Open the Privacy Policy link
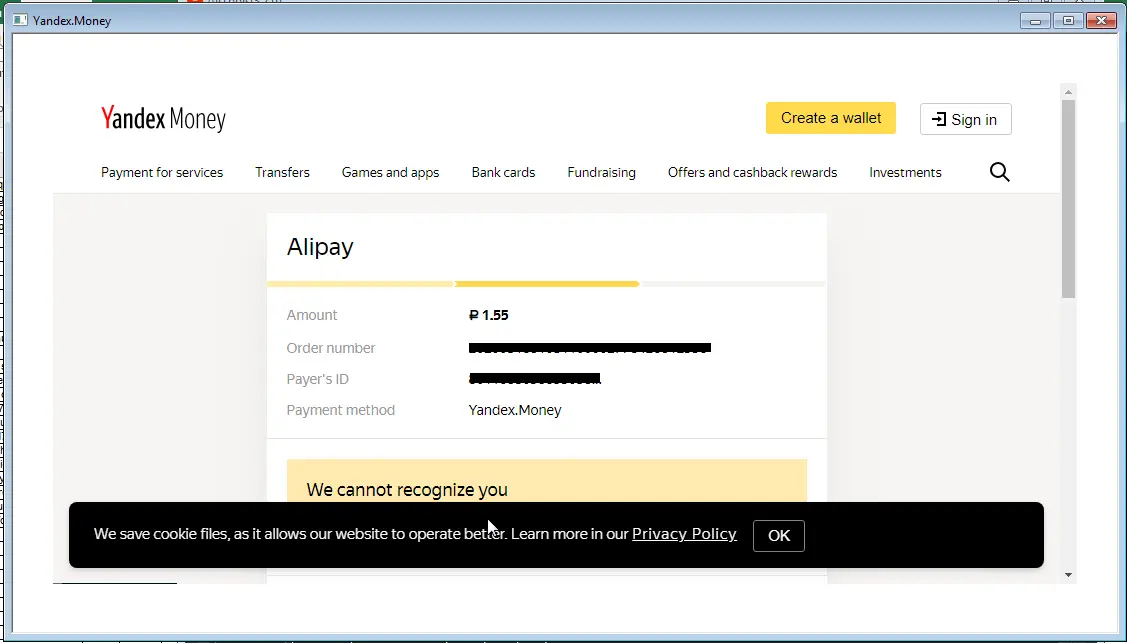Viewport: 1127px width, 643px height. coord(684,534)
